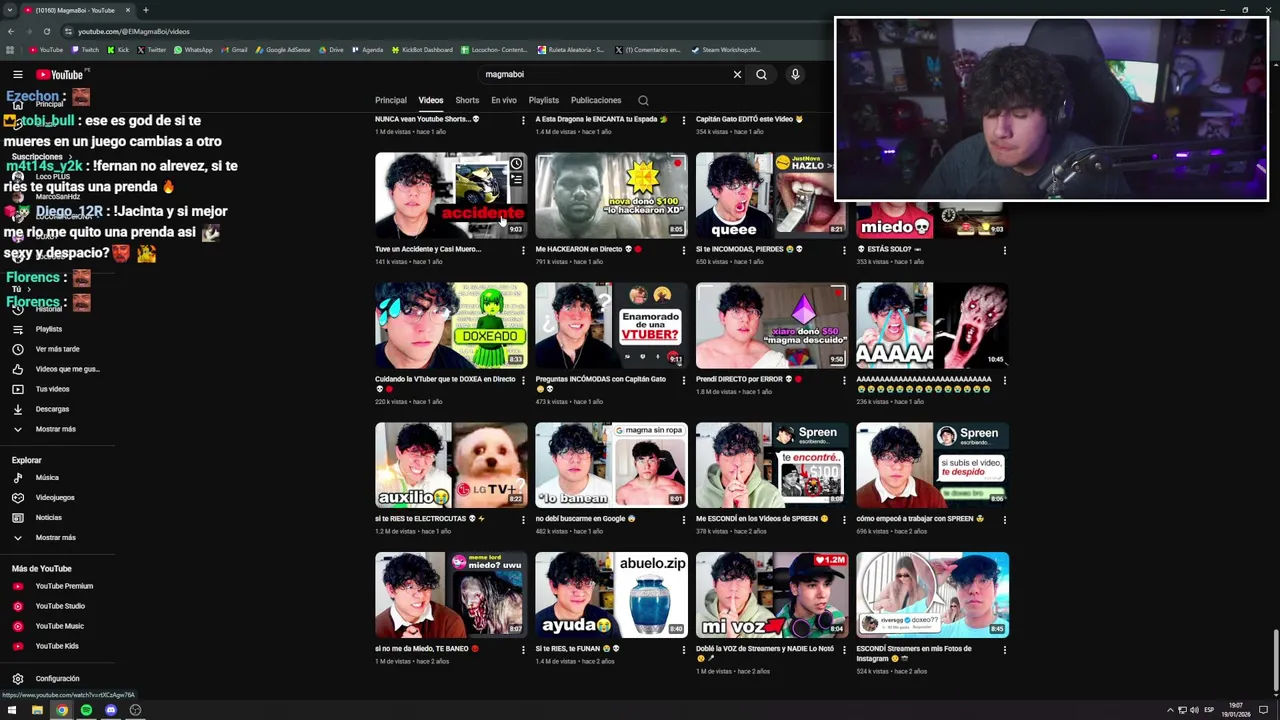Open options menu for 'Si te INCOMODAS, PIERDES'
Image resolution: width=1280 pixels, height=720 pixels.
coord(844,250)
